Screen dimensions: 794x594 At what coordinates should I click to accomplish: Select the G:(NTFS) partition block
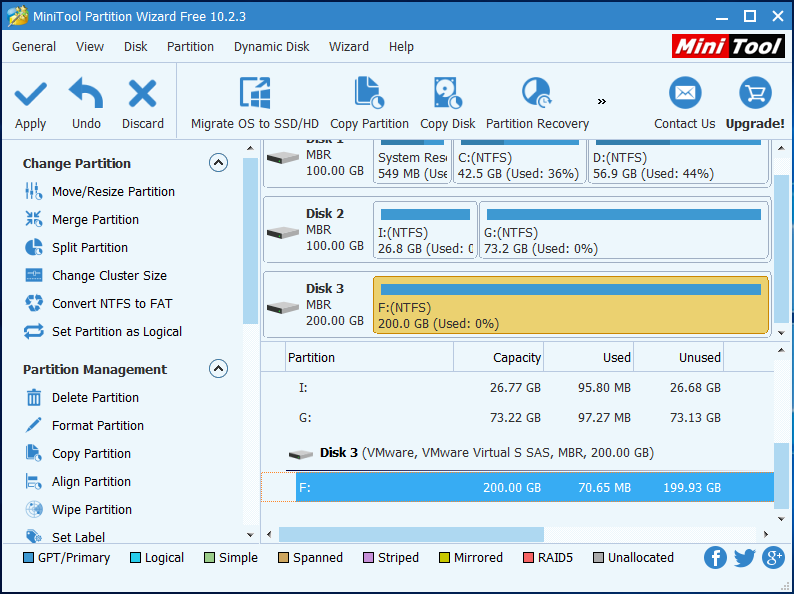click(624, 230)
